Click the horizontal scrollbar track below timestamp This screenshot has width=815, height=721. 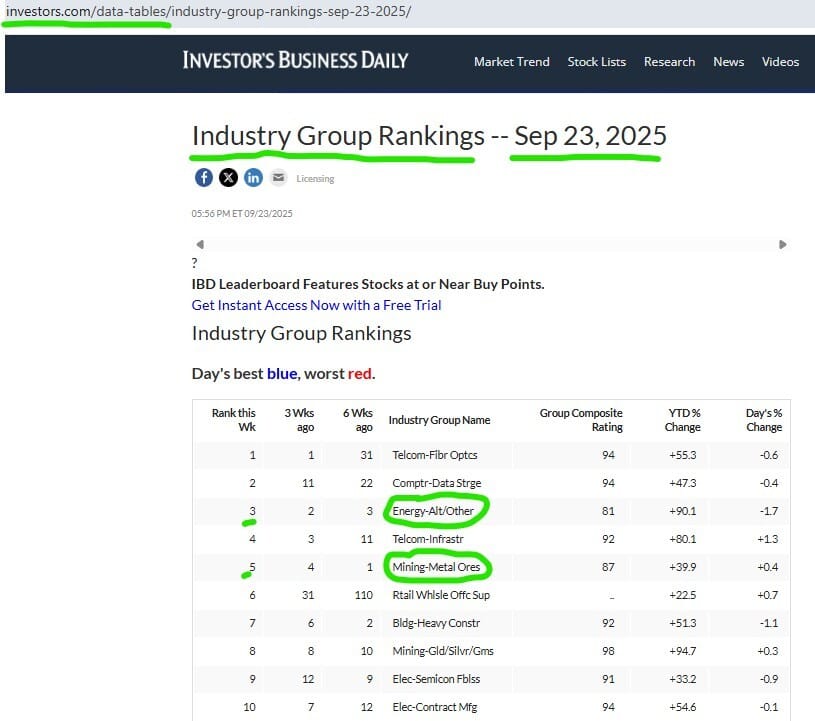tap(490, 244)
